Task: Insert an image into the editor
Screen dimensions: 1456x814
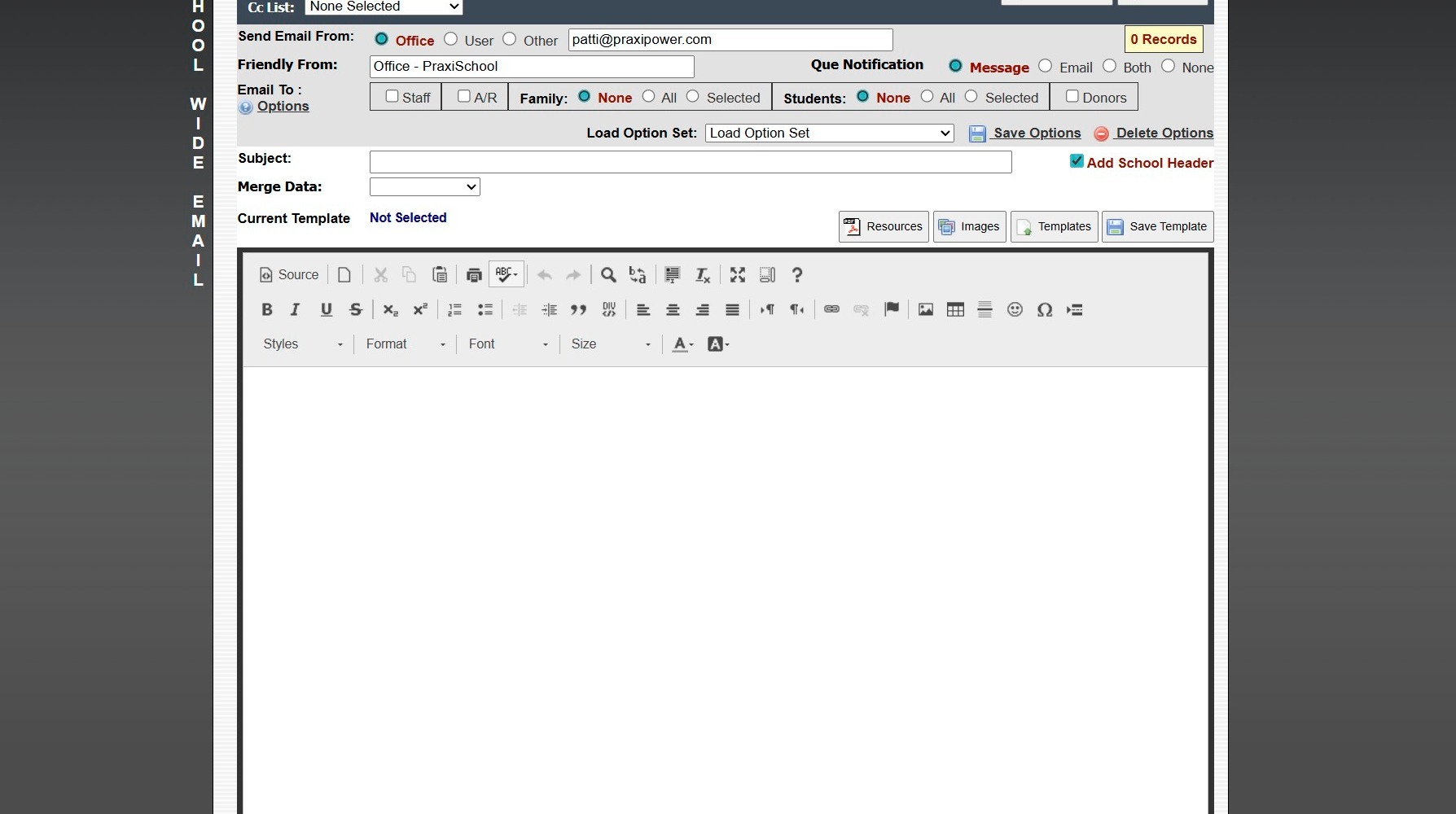Action: 926,309
